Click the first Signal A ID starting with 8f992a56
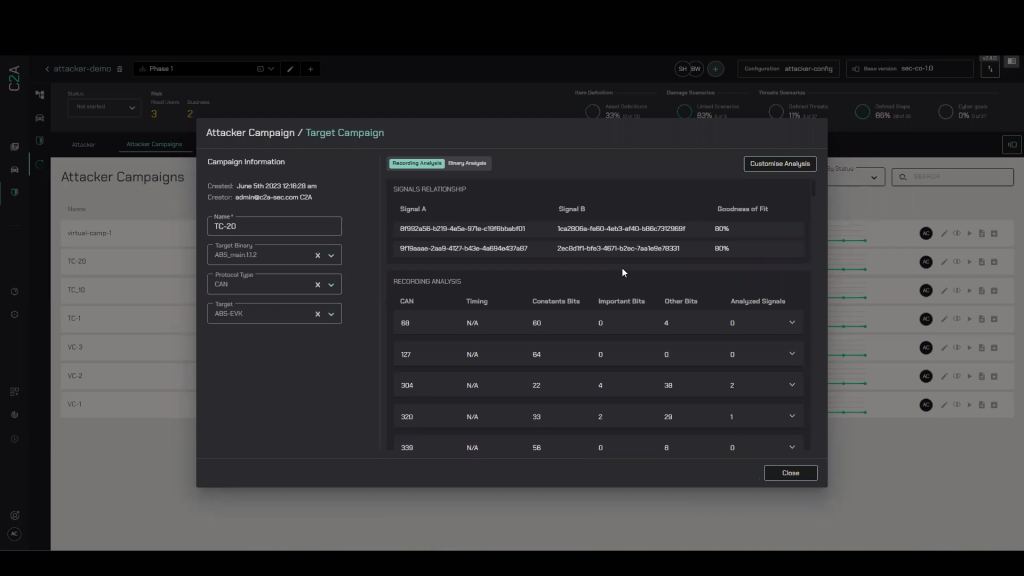Screen dimensions: 1024x576 pos(462,229)
